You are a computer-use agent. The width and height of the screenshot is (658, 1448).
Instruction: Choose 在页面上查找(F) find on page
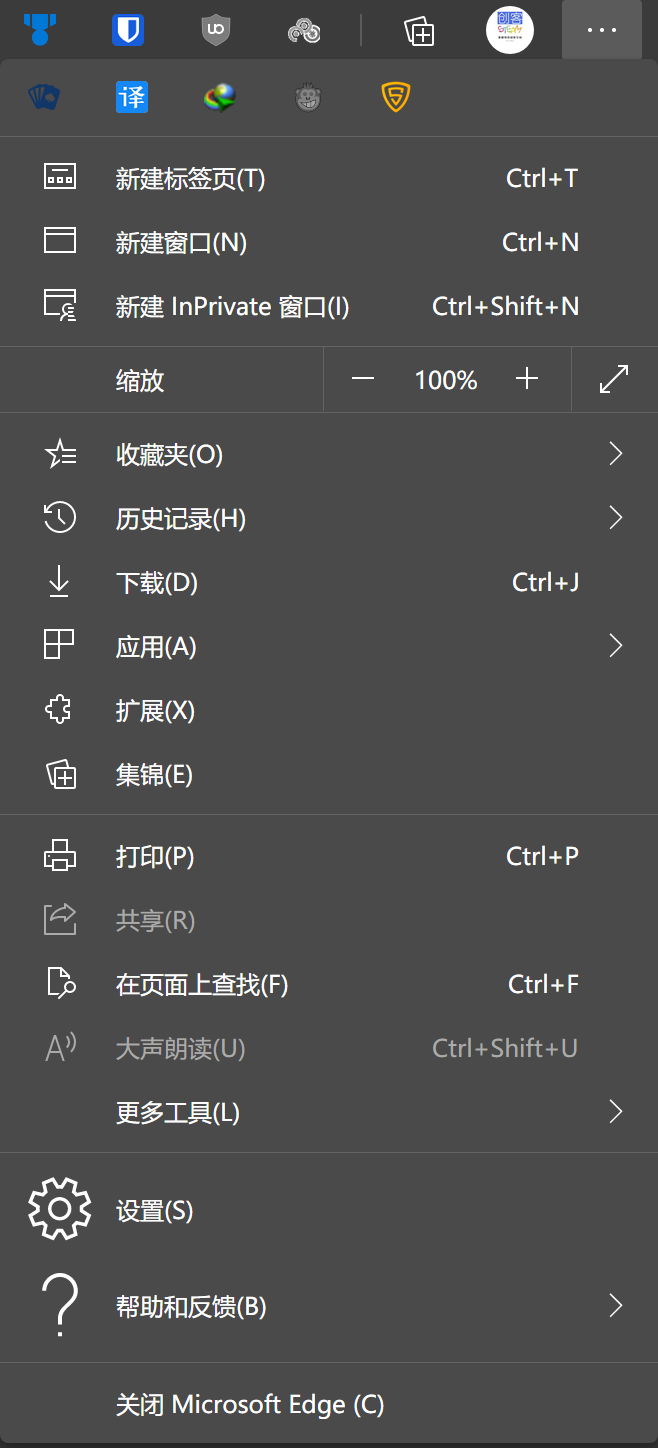click(201, 985)
